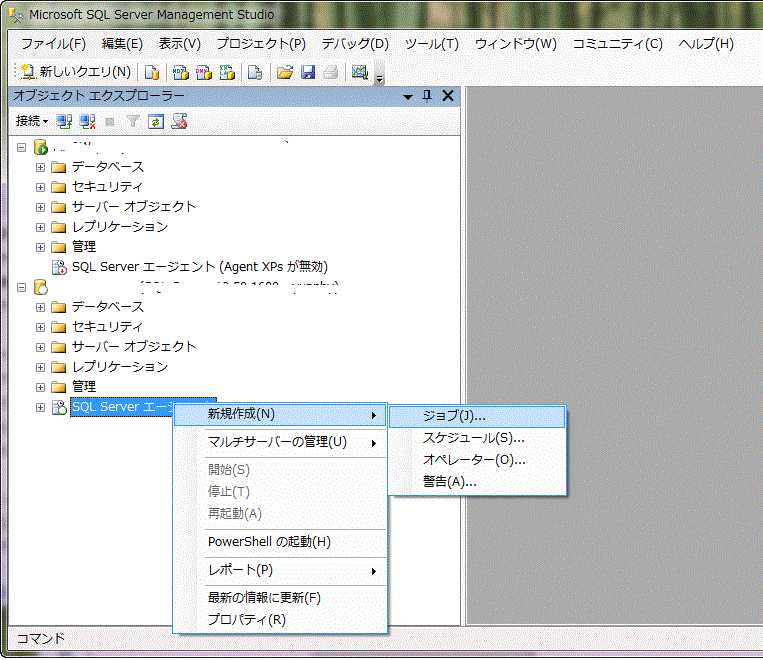Click the Open File folder icon
The image size is (763, 660).
click(285, 73)
